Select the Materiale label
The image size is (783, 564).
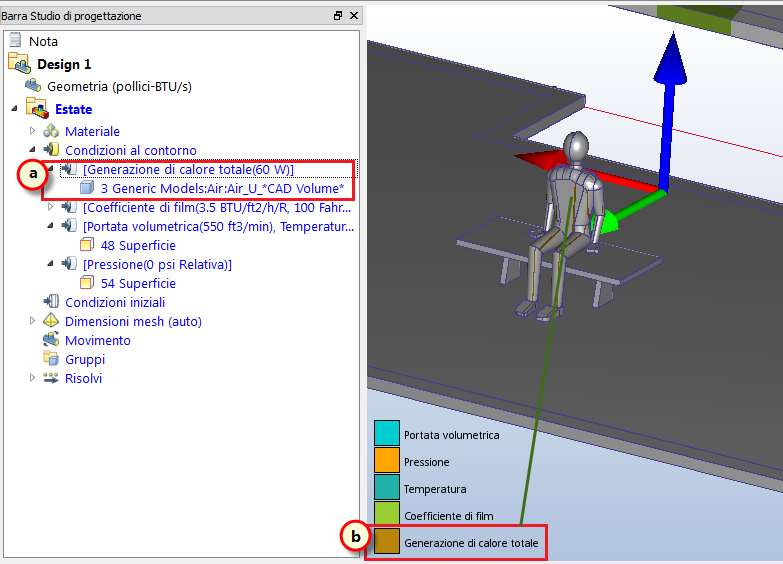click(92, 131)
